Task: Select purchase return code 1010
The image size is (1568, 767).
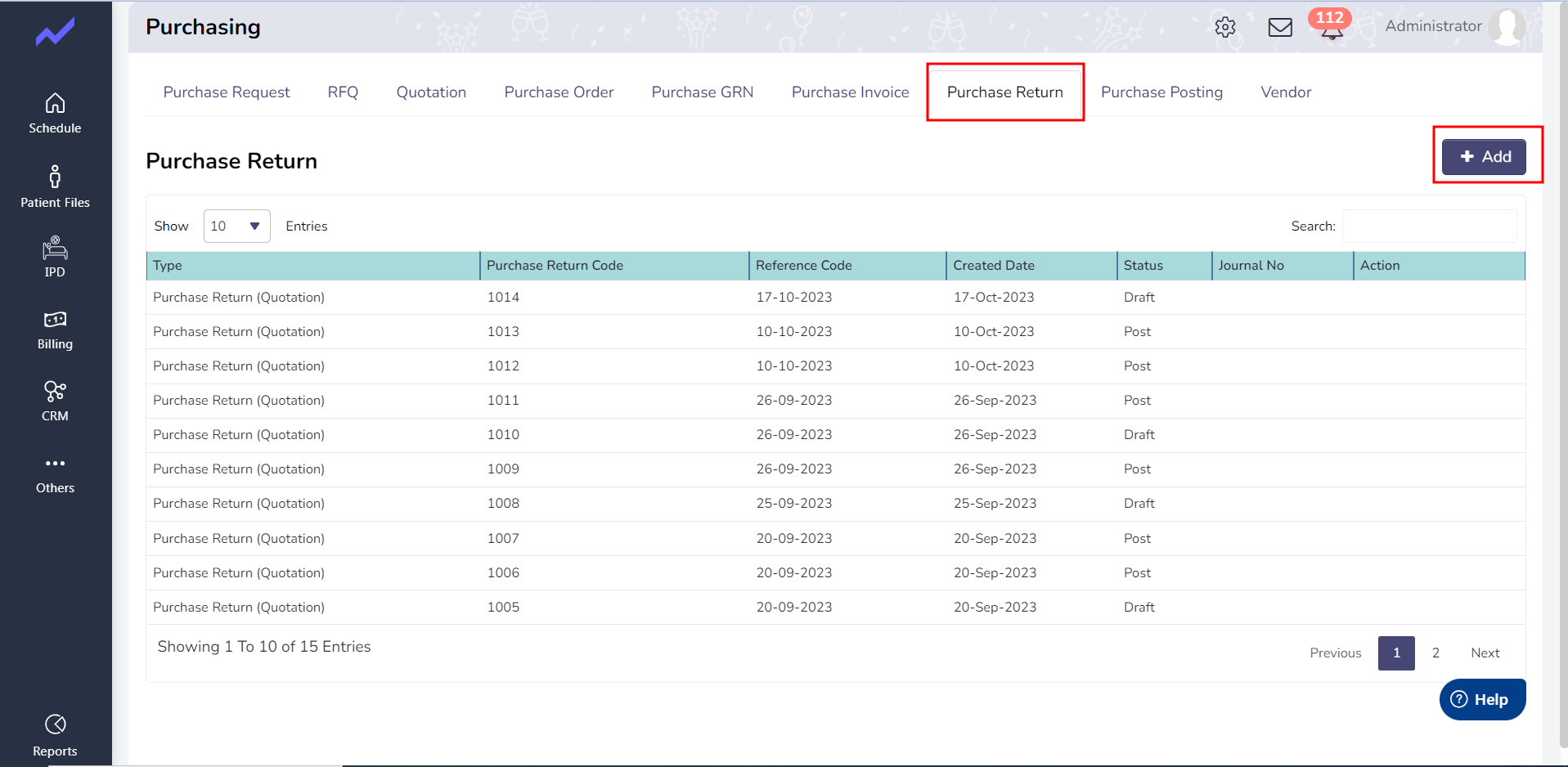Action: click(x=503, y=435)
